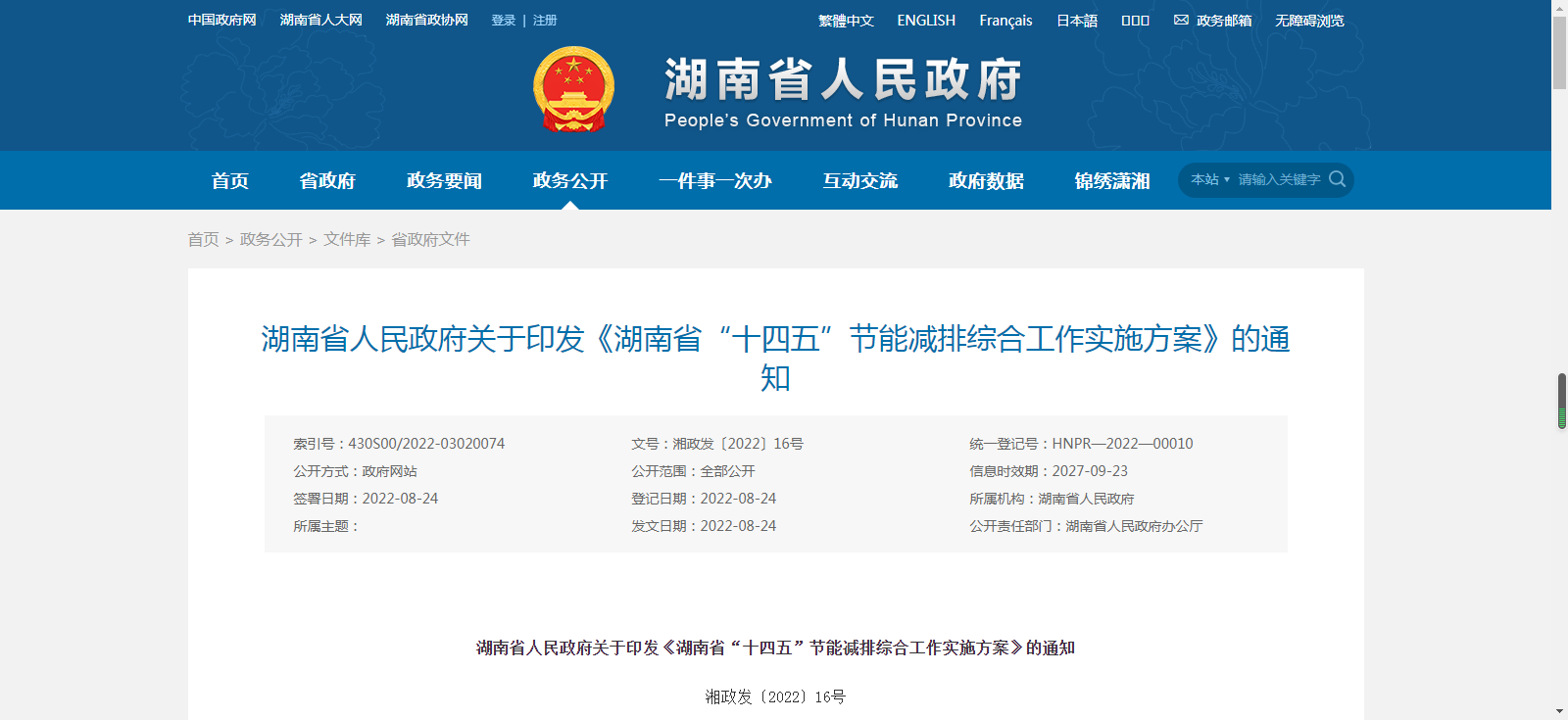1568x720 pixels.
Task: Select the 签署日期 2022-08-24 text
Action: pos(366,499)
